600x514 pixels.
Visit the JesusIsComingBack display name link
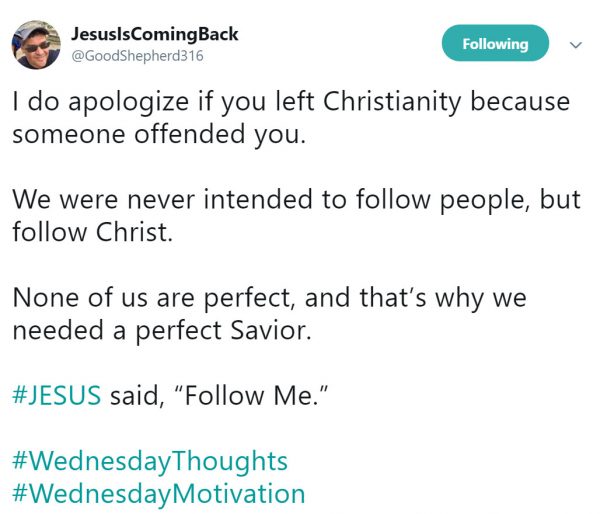tap(155, 34)
